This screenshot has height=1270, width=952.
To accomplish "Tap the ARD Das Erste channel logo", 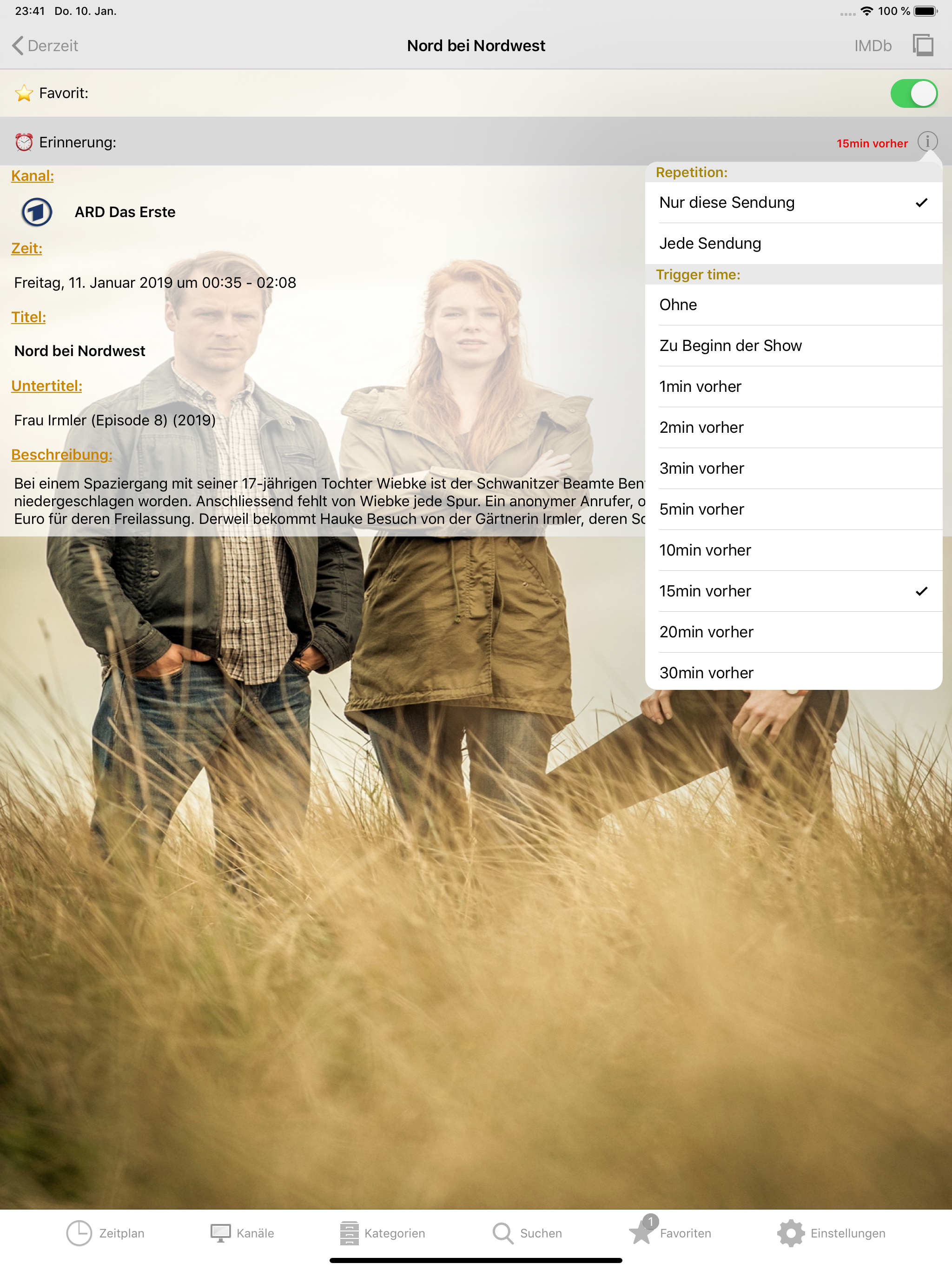I will (37, 212).
